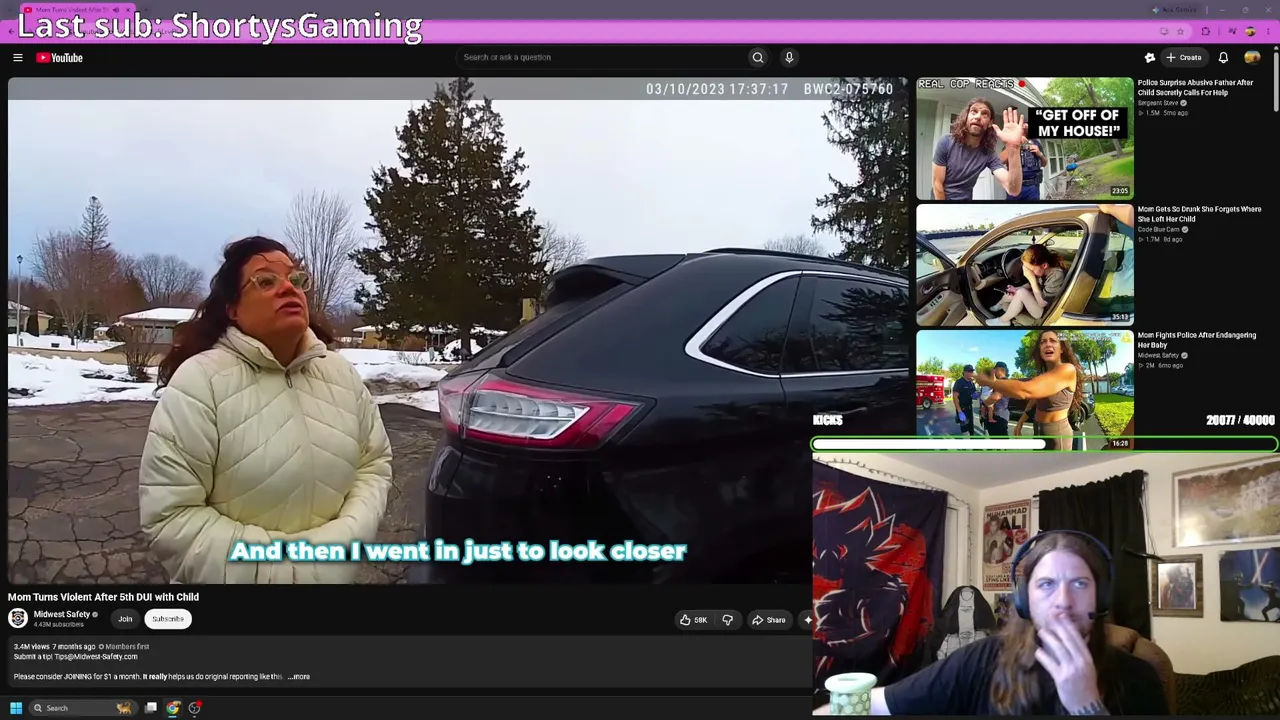
Task: Click the video title 'Mom Turns Violent After 5th DUI with Child'
Action: (x=103, y=597)
